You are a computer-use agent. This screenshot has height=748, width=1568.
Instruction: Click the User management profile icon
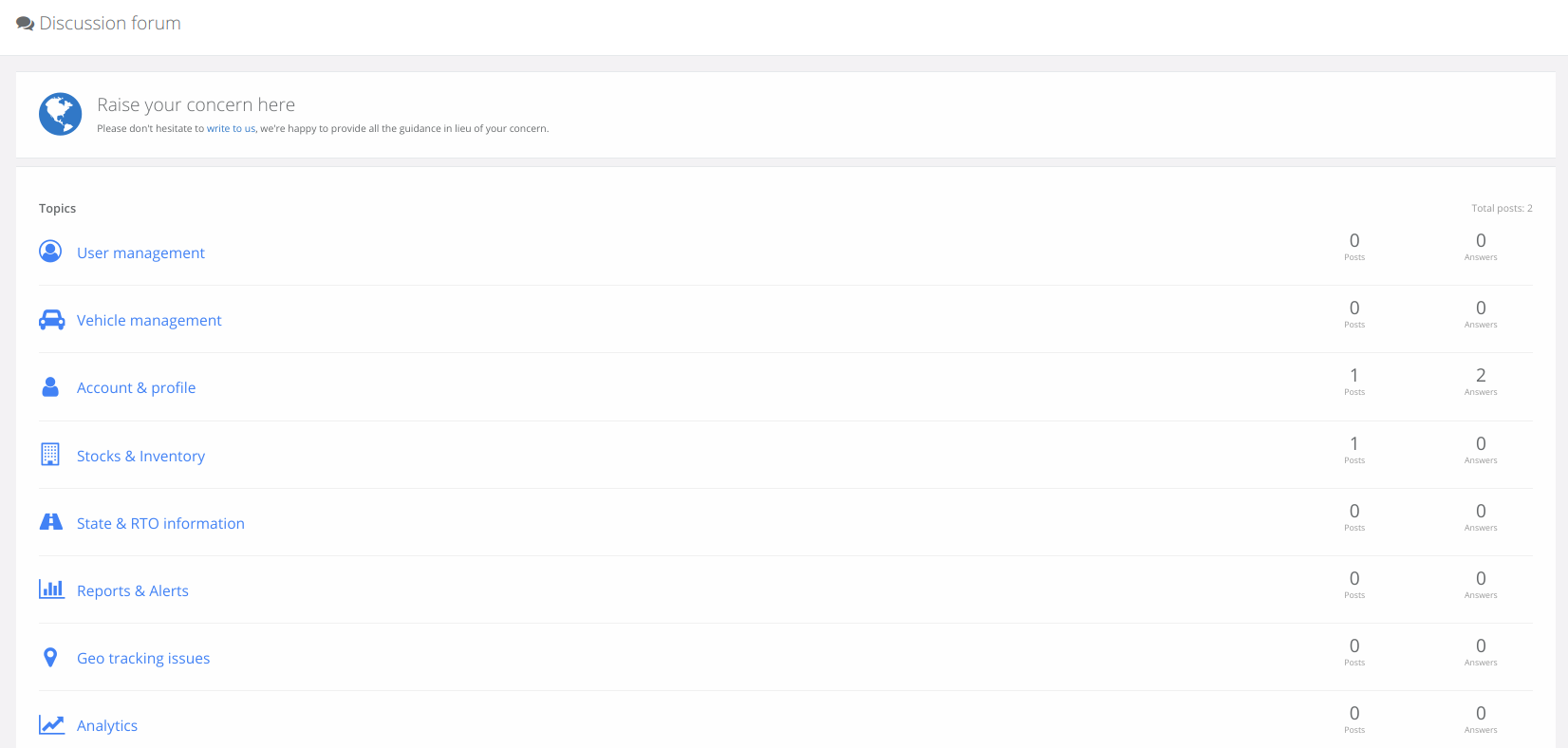pos(50,252)
